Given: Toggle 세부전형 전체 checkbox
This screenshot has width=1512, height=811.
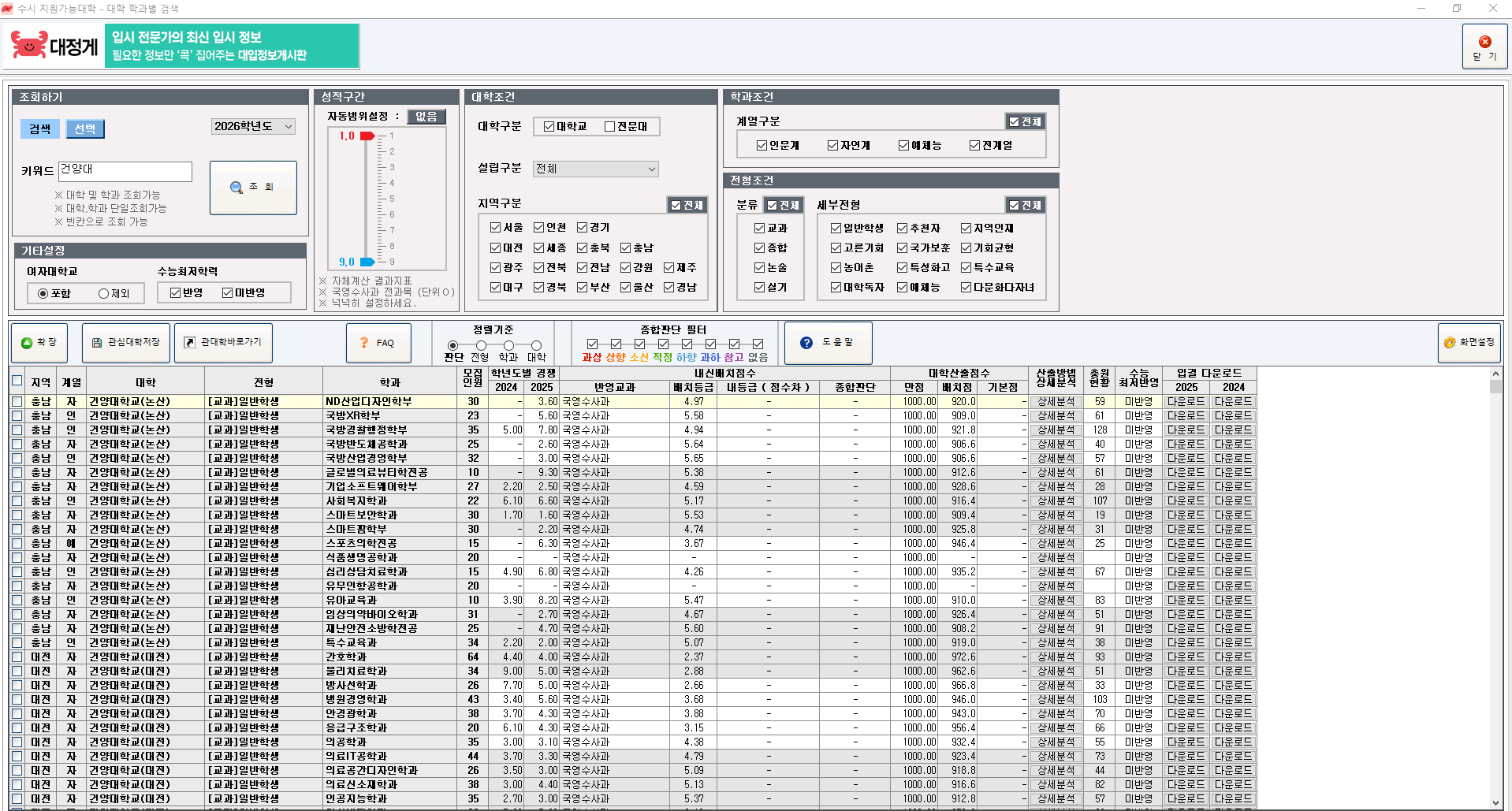Looking at the screenshot, I should [x=1014, y=205].
